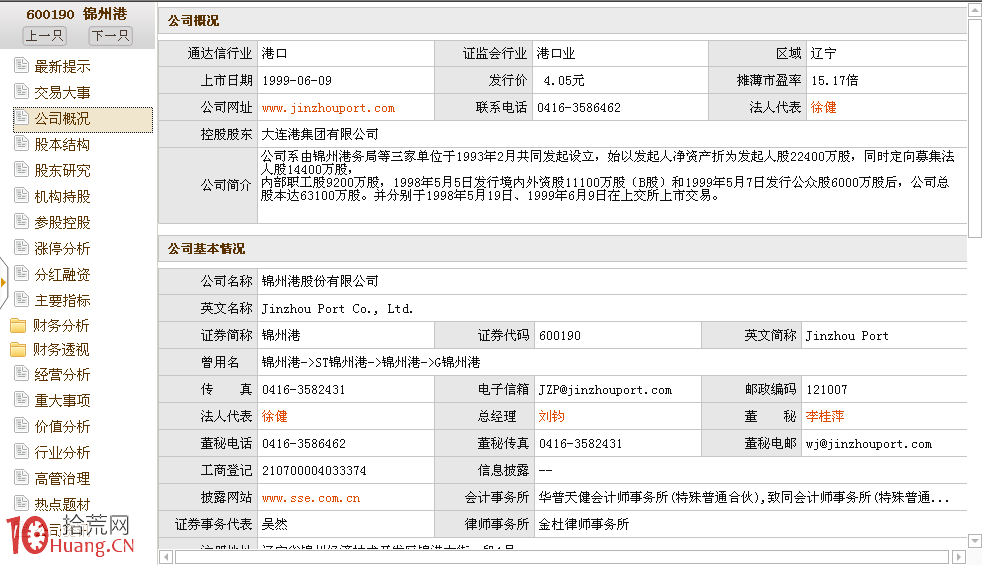Screen dimensions: 982x565
Task: Click the law firm 金杜律师事务所
Action: pyautogui.click(x=584, y=524)
